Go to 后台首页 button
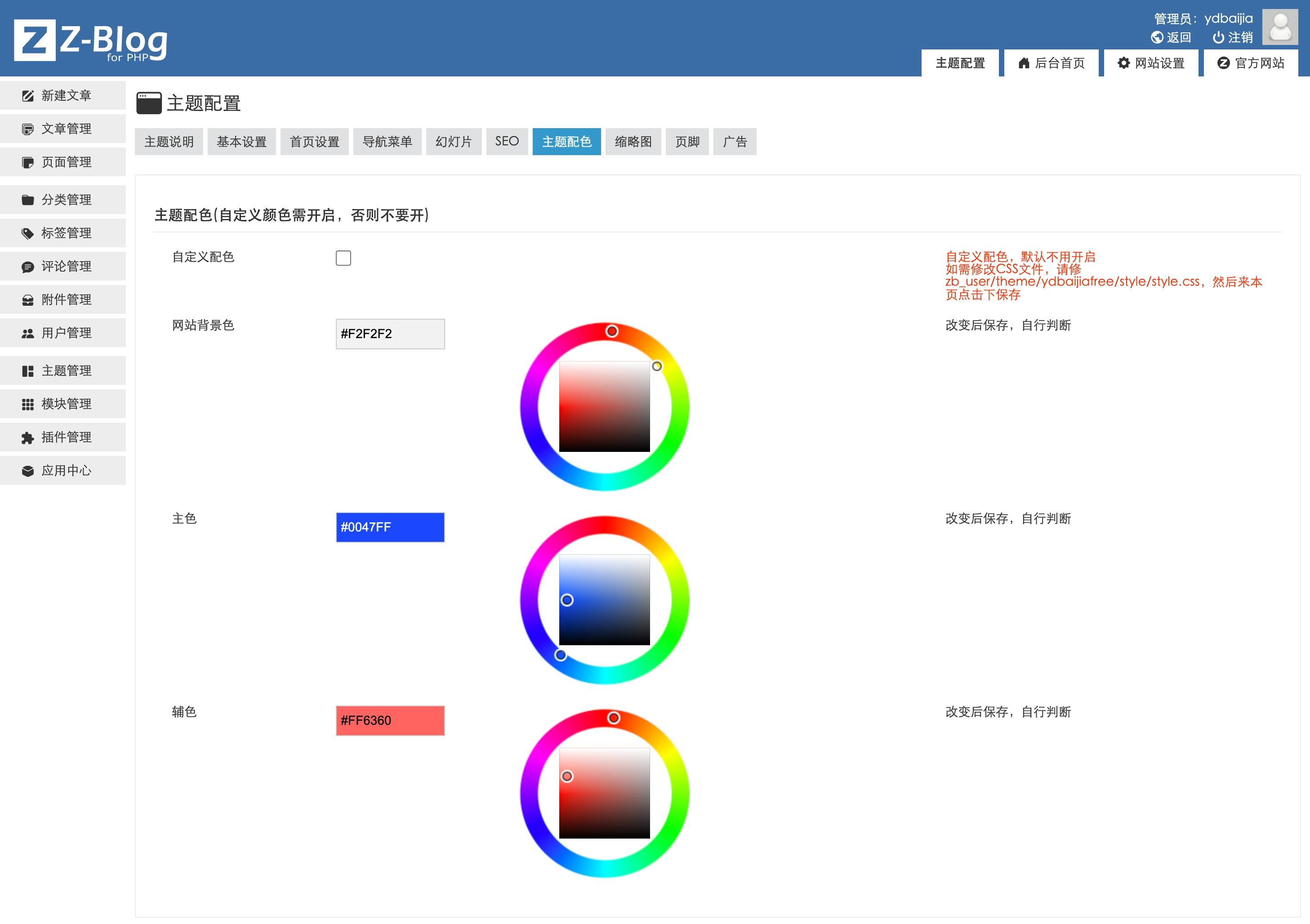Screen dimensions: 1310x924 click(1051, 63)
